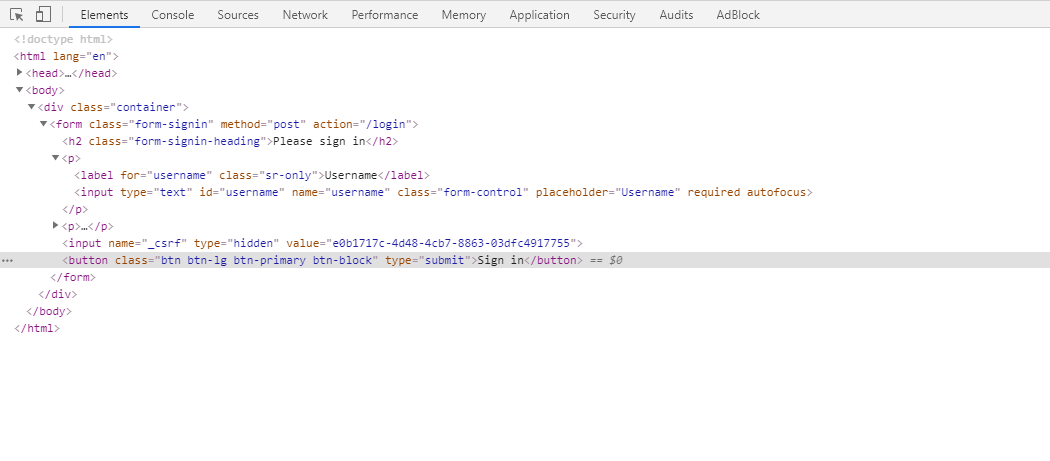1050x461 pixels.
Task: Click the 'autofocus' attribute
Action: pos(777,192)
